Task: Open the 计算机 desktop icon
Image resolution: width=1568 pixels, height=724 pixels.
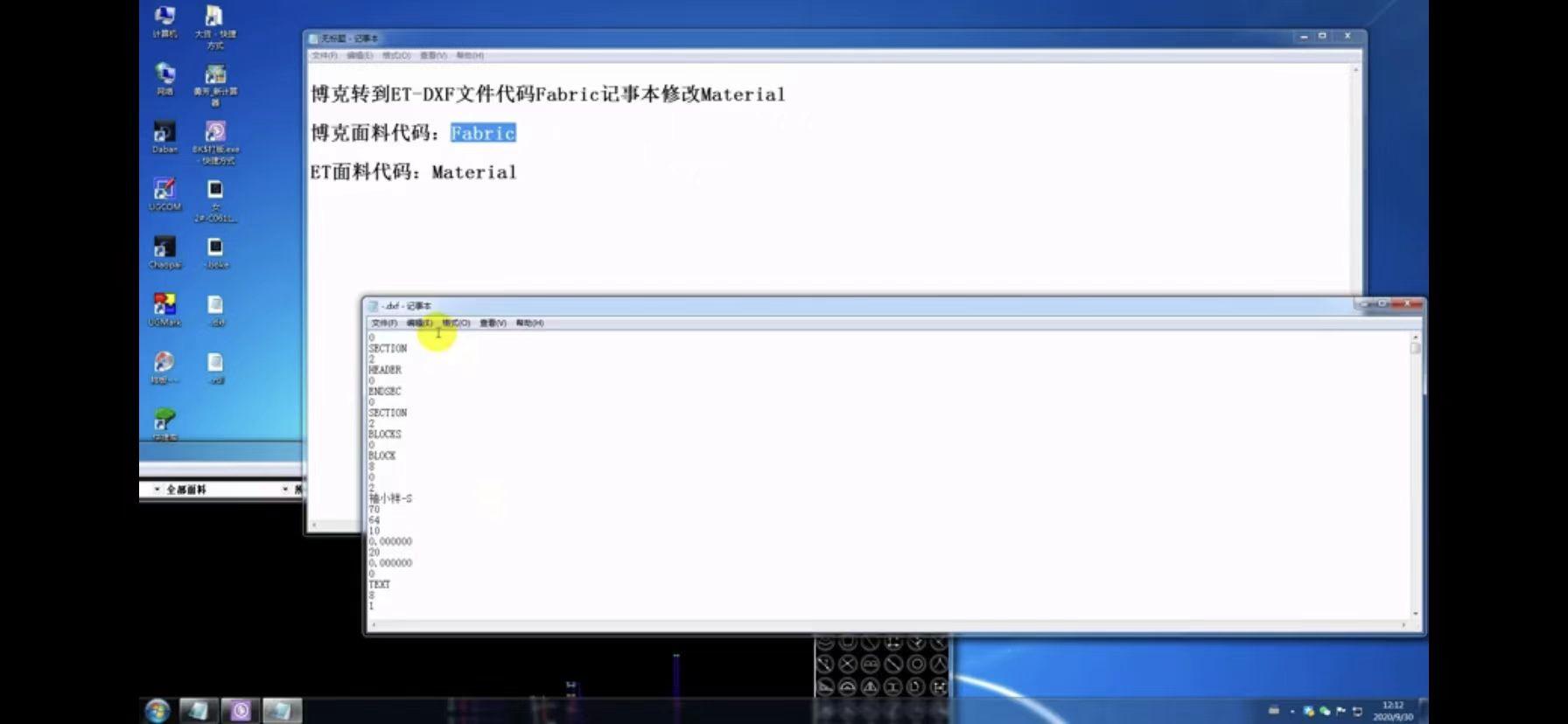Action: 164,21
